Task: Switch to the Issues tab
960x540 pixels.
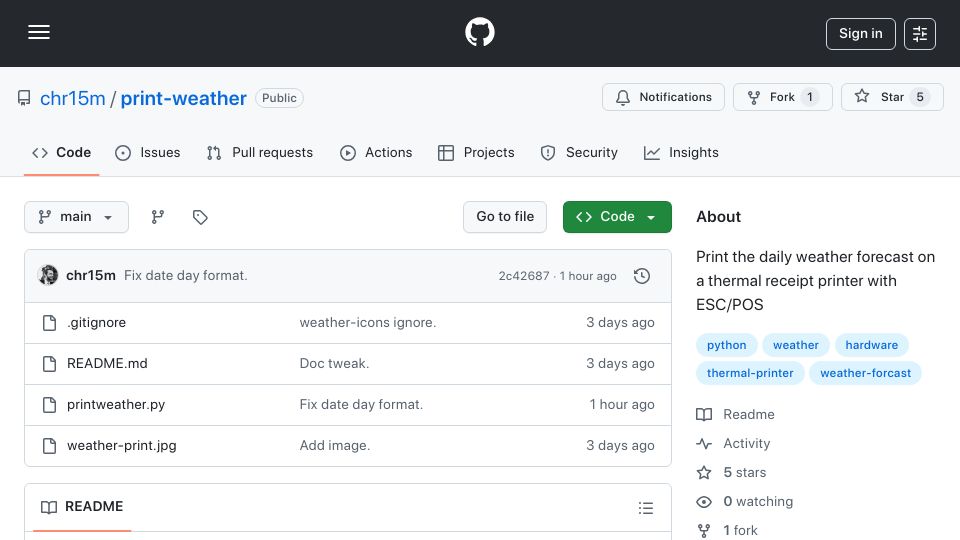Action: pos(148,152)
